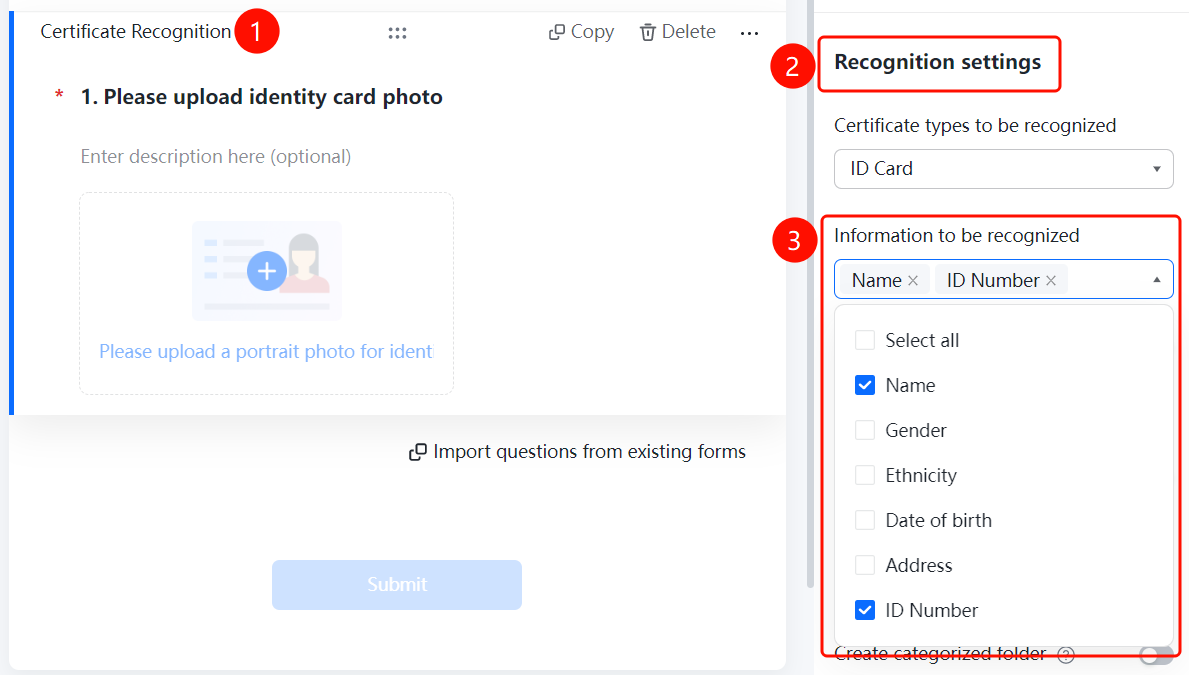Click the Copy question icon
The image size is (1189, 675).
(557, 32)
